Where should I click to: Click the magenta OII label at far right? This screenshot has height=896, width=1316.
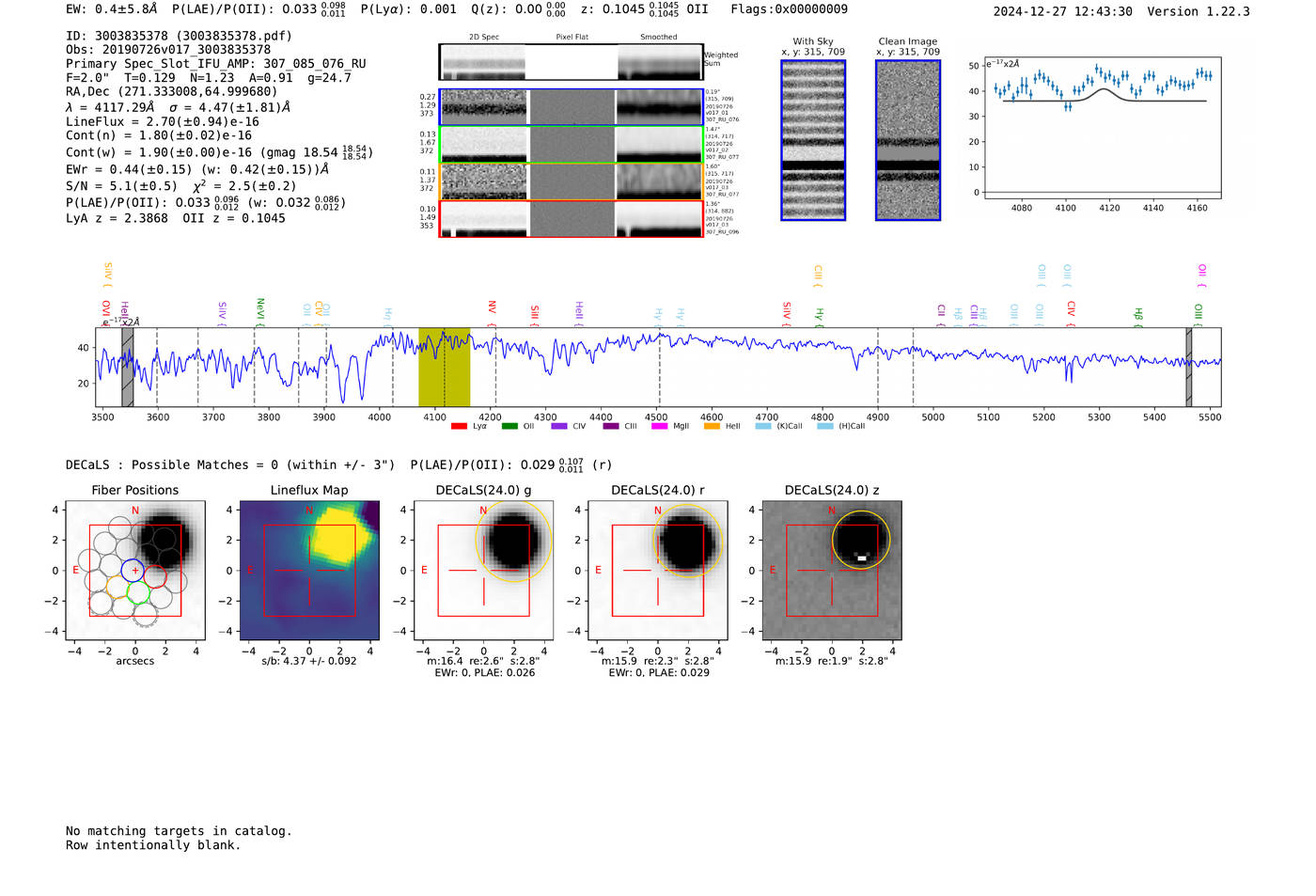pyautogui.click(x=1201, y=275)
